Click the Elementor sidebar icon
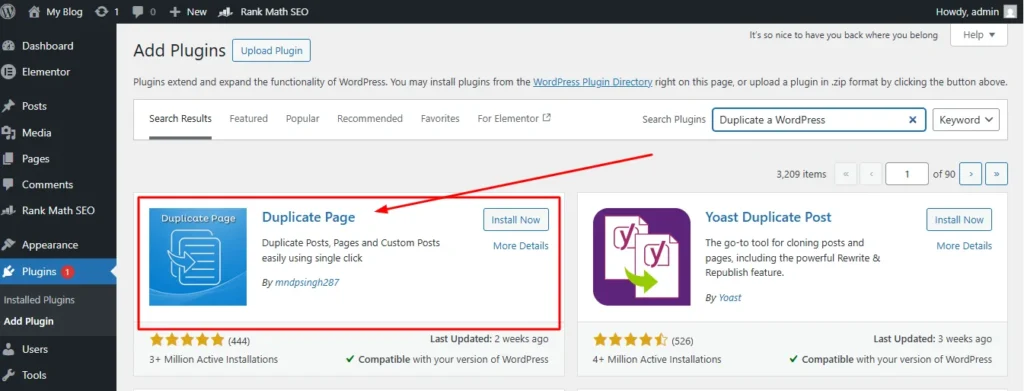1024x391 pixels. click(8, 72)
